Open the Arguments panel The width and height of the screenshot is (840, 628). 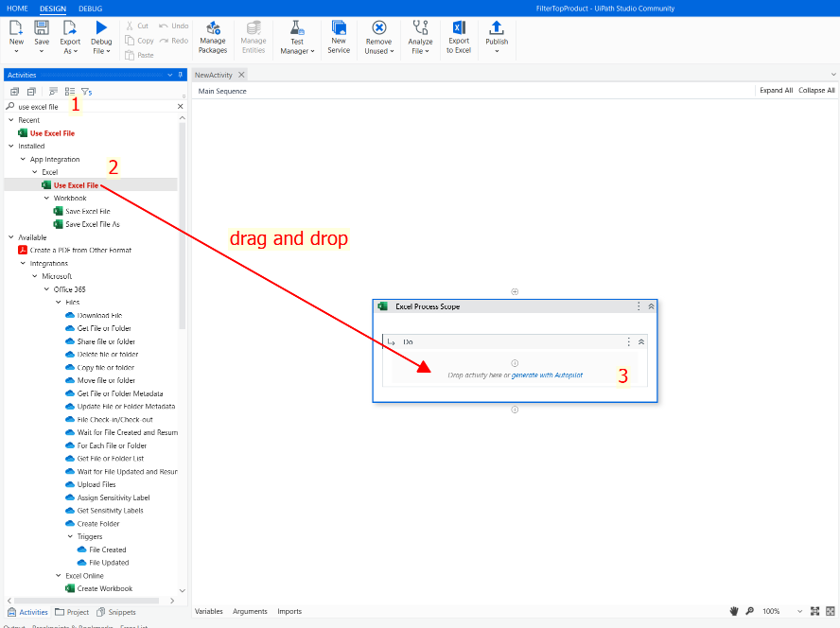[250, 611]
